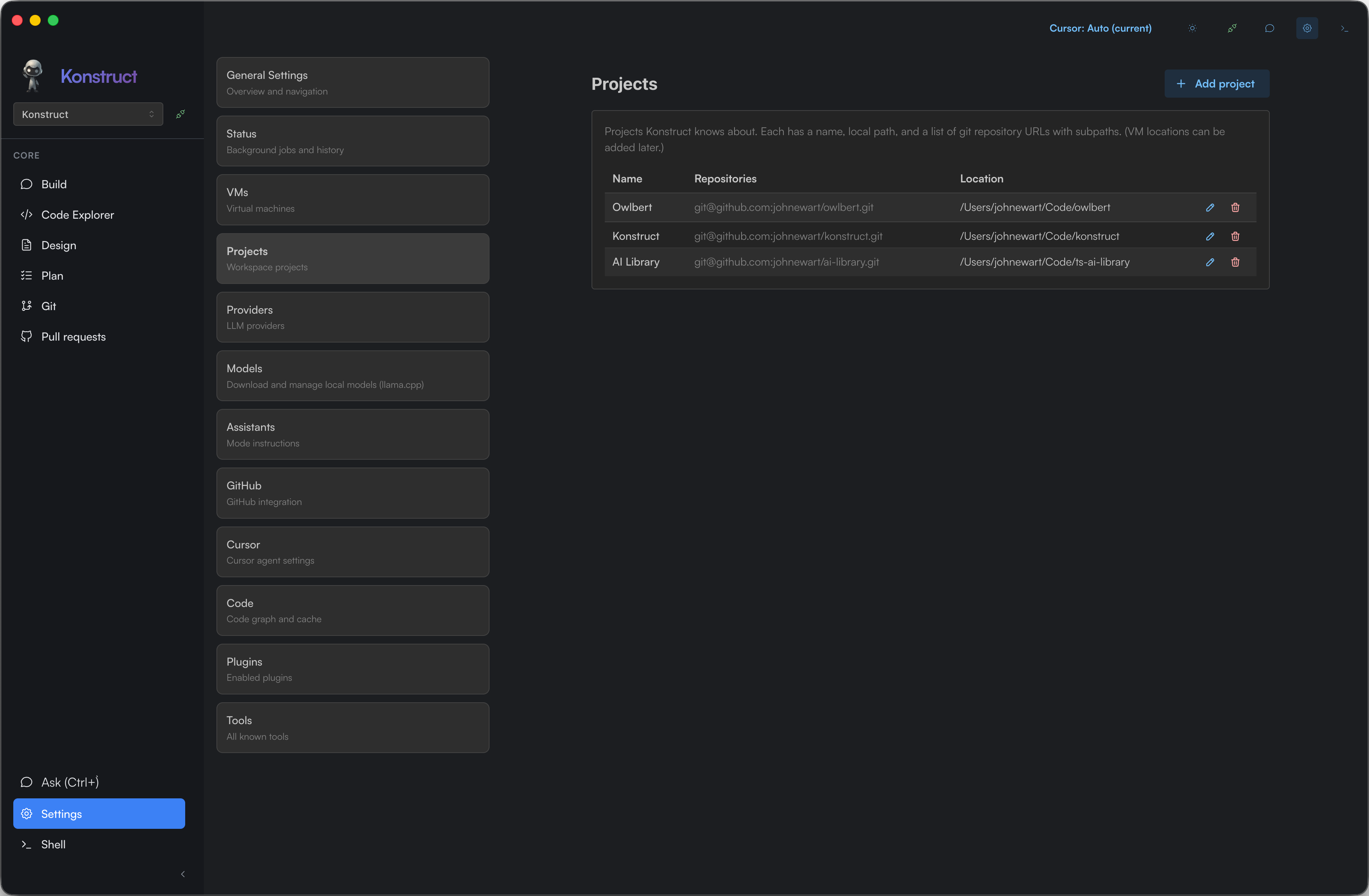Click the Add project button
The width and height of the screenshot is (1369, 896).
point(1217,84)
